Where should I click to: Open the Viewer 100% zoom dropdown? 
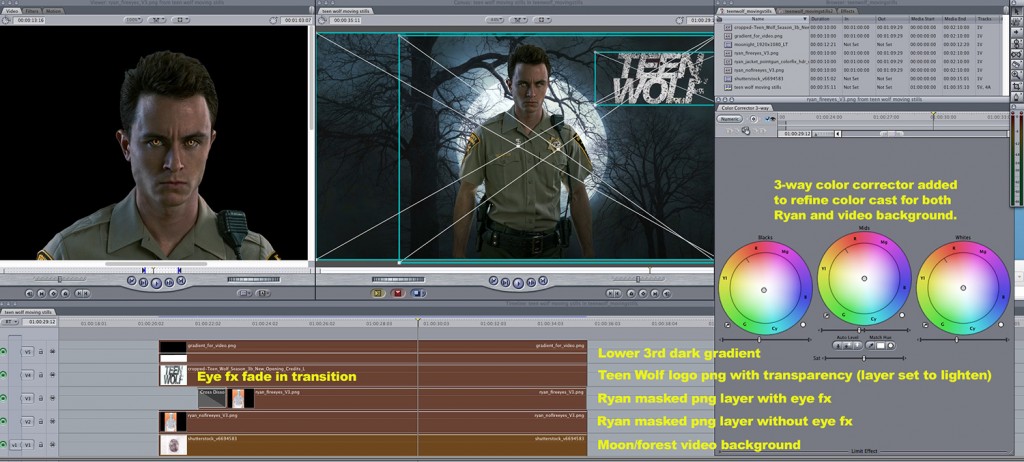[x=133, y=20]
